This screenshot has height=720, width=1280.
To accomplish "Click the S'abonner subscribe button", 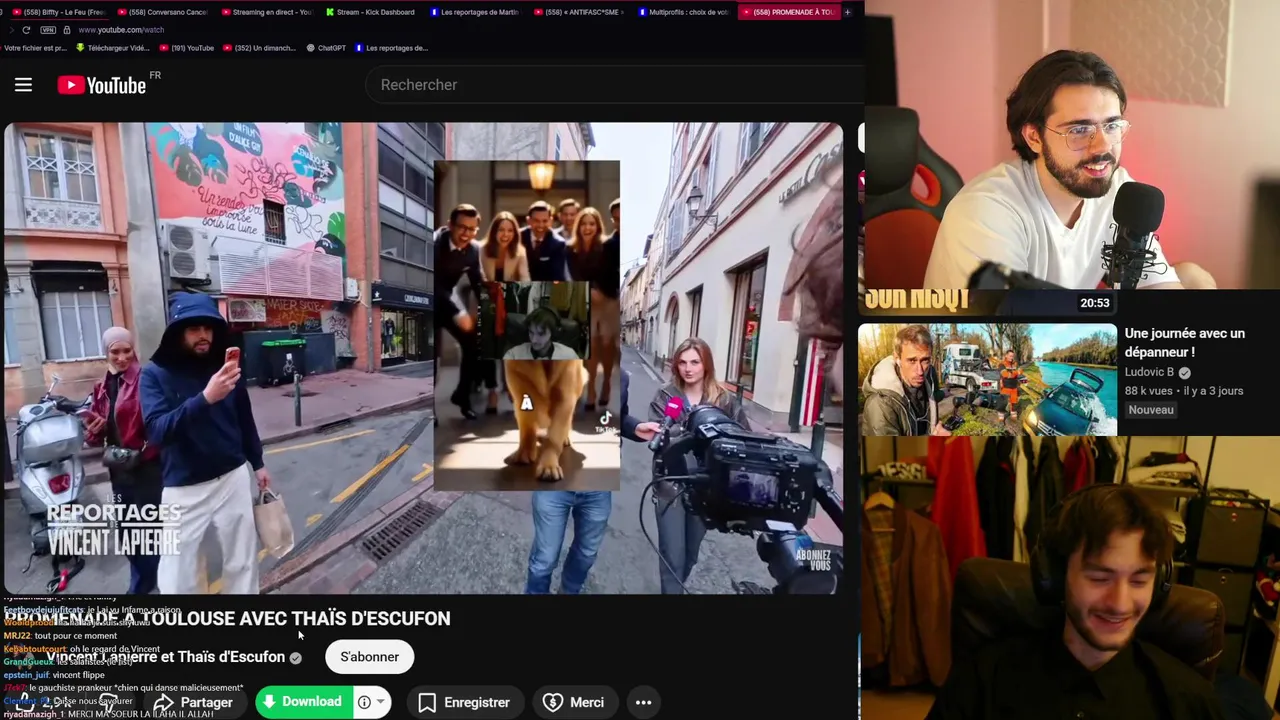I will tap(369, 657).
